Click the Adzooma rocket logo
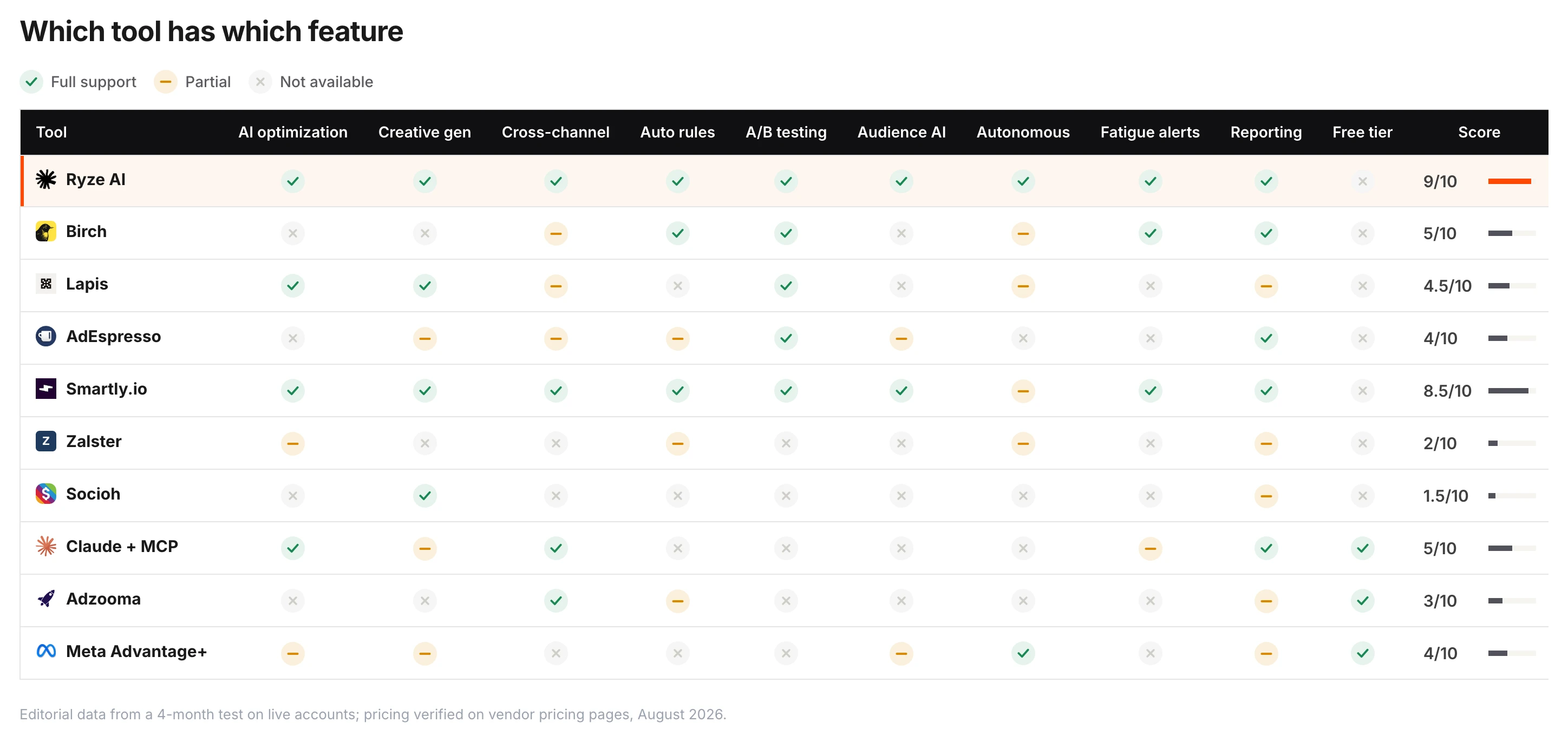Image resolution: width=1568 pixels, height=742 pixels. 45,599
